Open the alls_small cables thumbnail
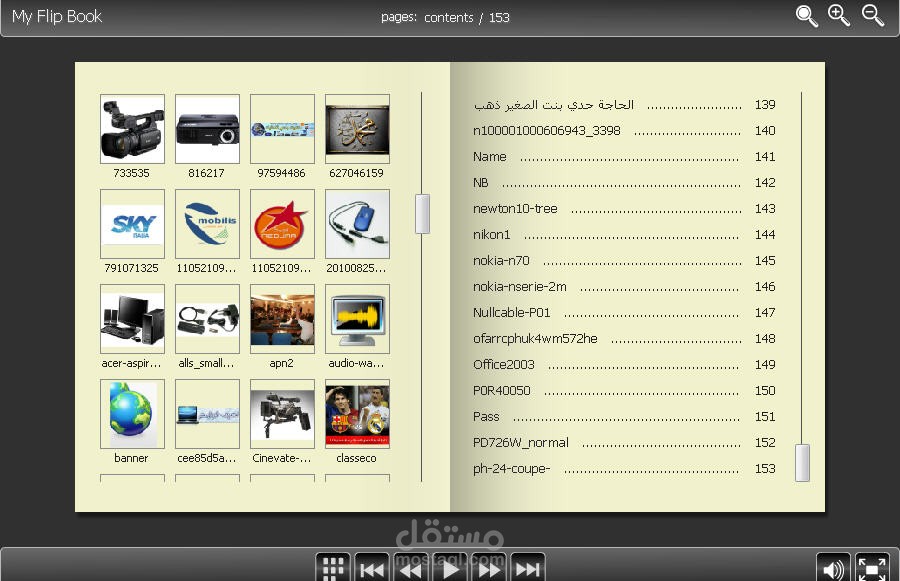The width and height of the screenshot is (900, 581). click(207, 319)
